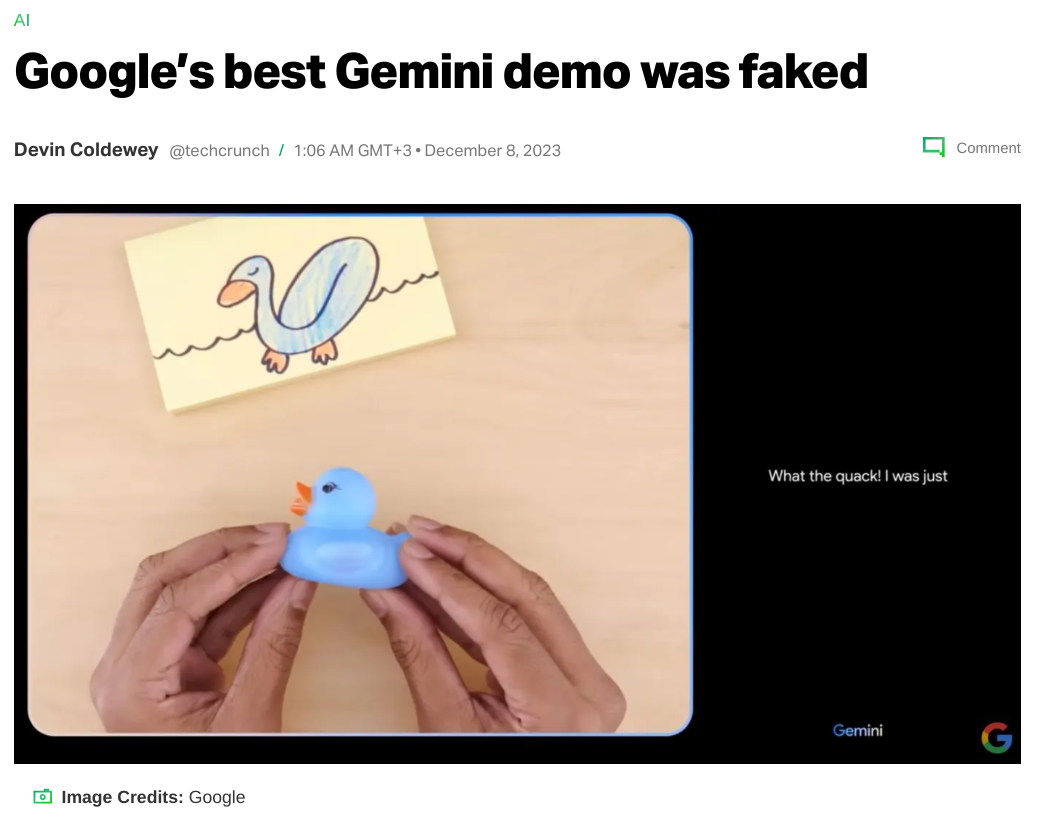Click the left hand holding the duck
Image resolution: width=1043 pixels, height=828 pixels.
coord(200,632)
